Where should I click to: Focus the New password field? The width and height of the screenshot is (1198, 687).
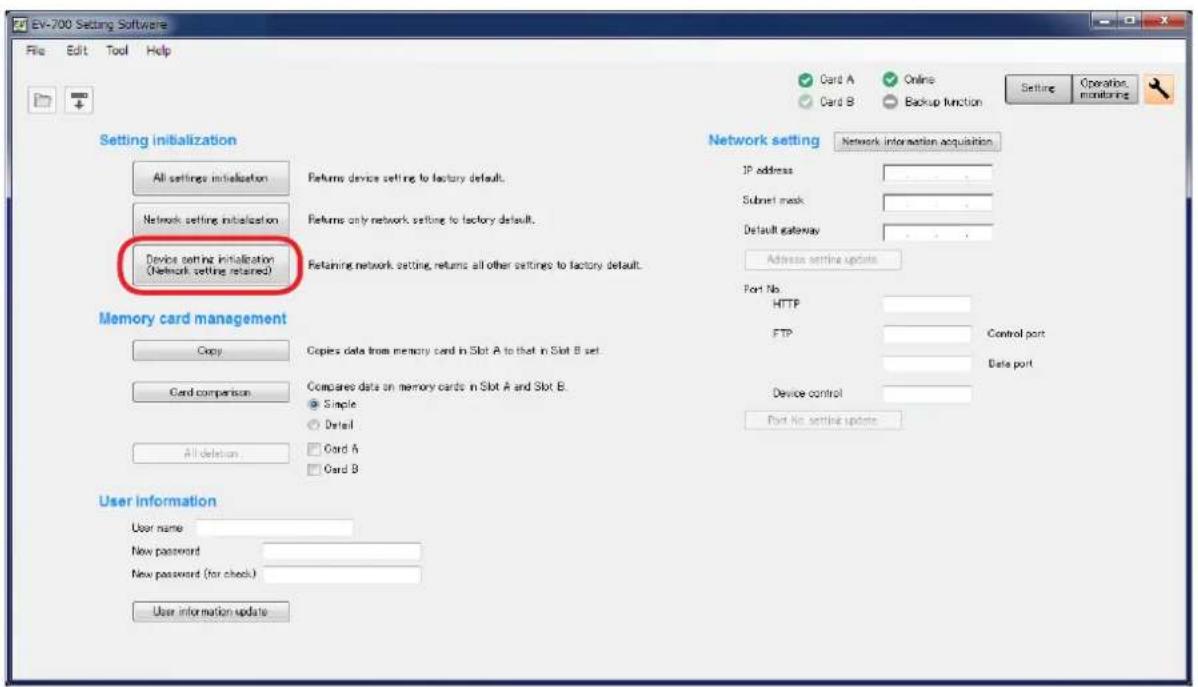[x=342, y=551]
